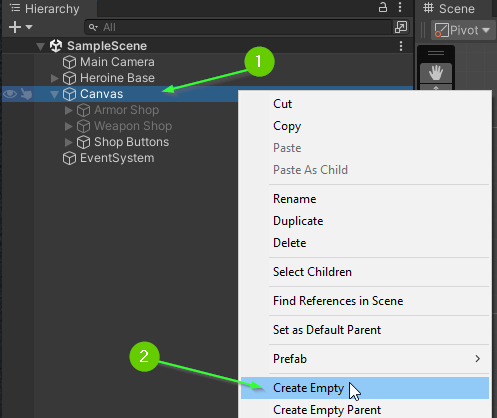
Task: Expand the Weapon Shop object
Action: point(68,126)
